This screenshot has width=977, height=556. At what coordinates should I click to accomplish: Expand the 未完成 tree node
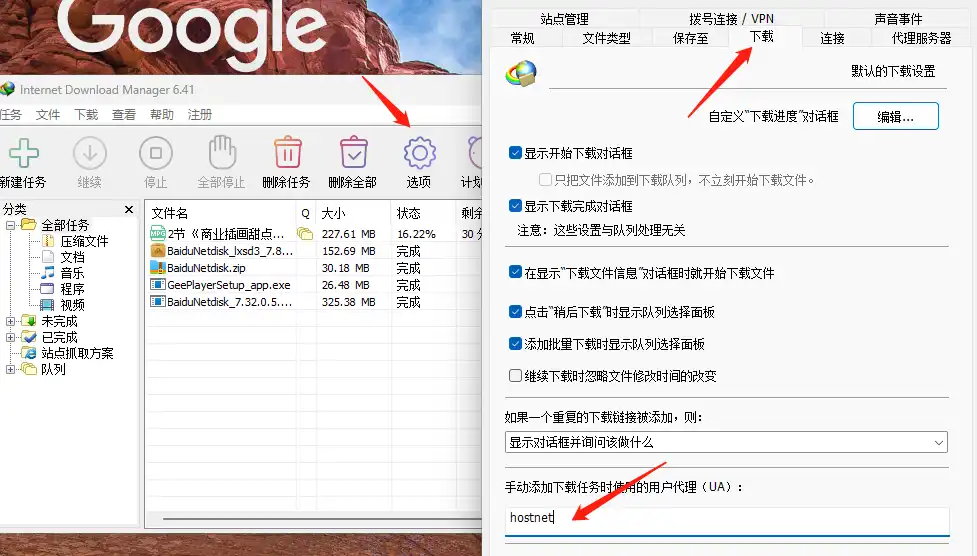click(11, 322)
